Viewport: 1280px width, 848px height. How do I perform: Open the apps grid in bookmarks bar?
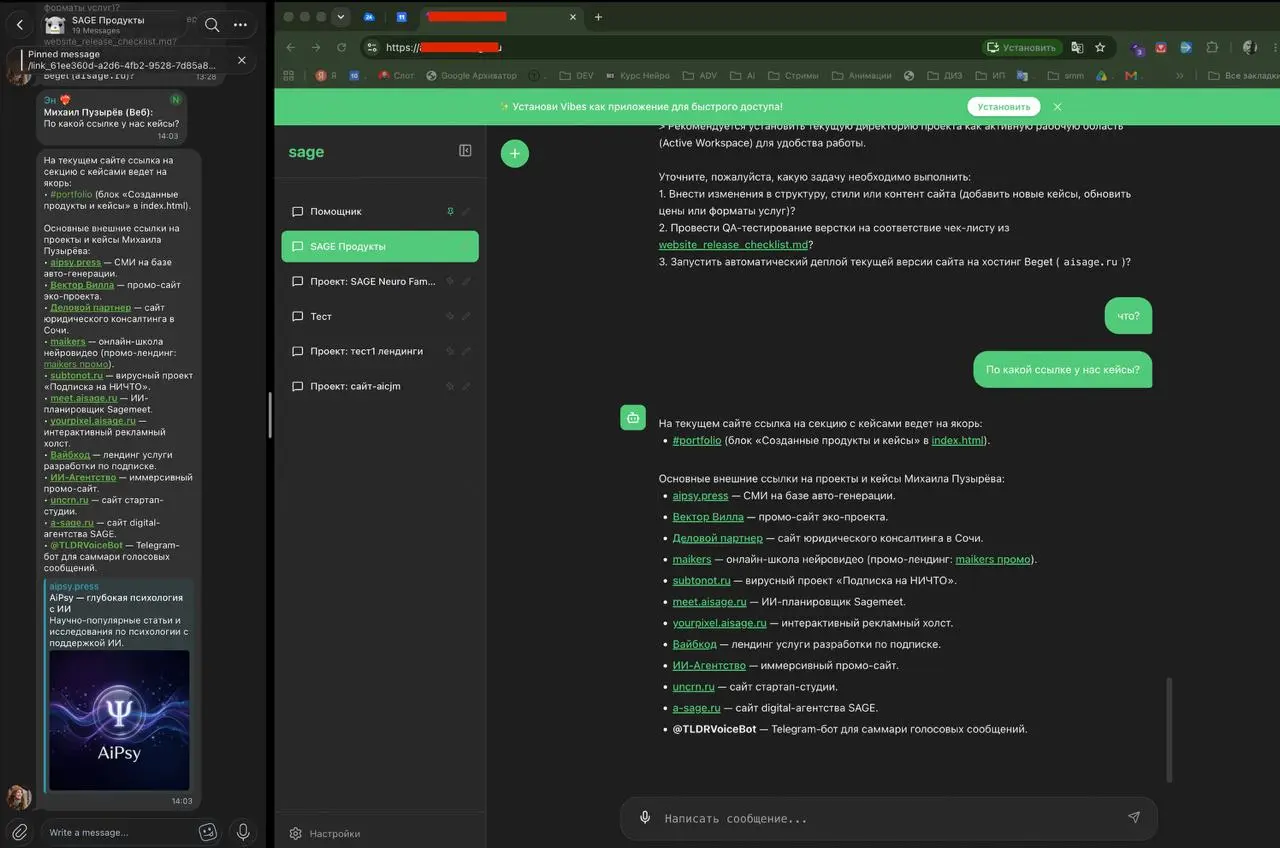289,75
